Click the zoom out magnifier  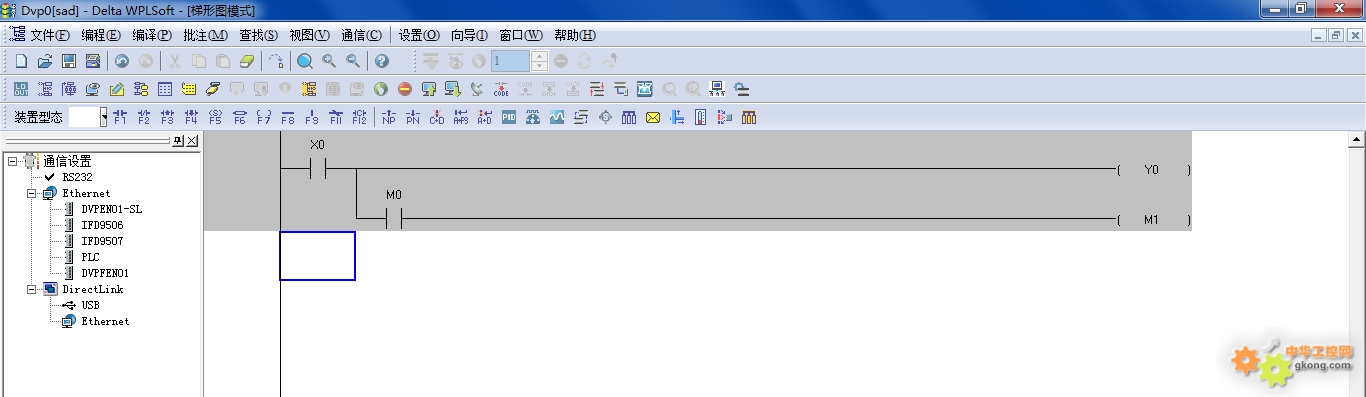pyautogui.click(x=353, y=61)
